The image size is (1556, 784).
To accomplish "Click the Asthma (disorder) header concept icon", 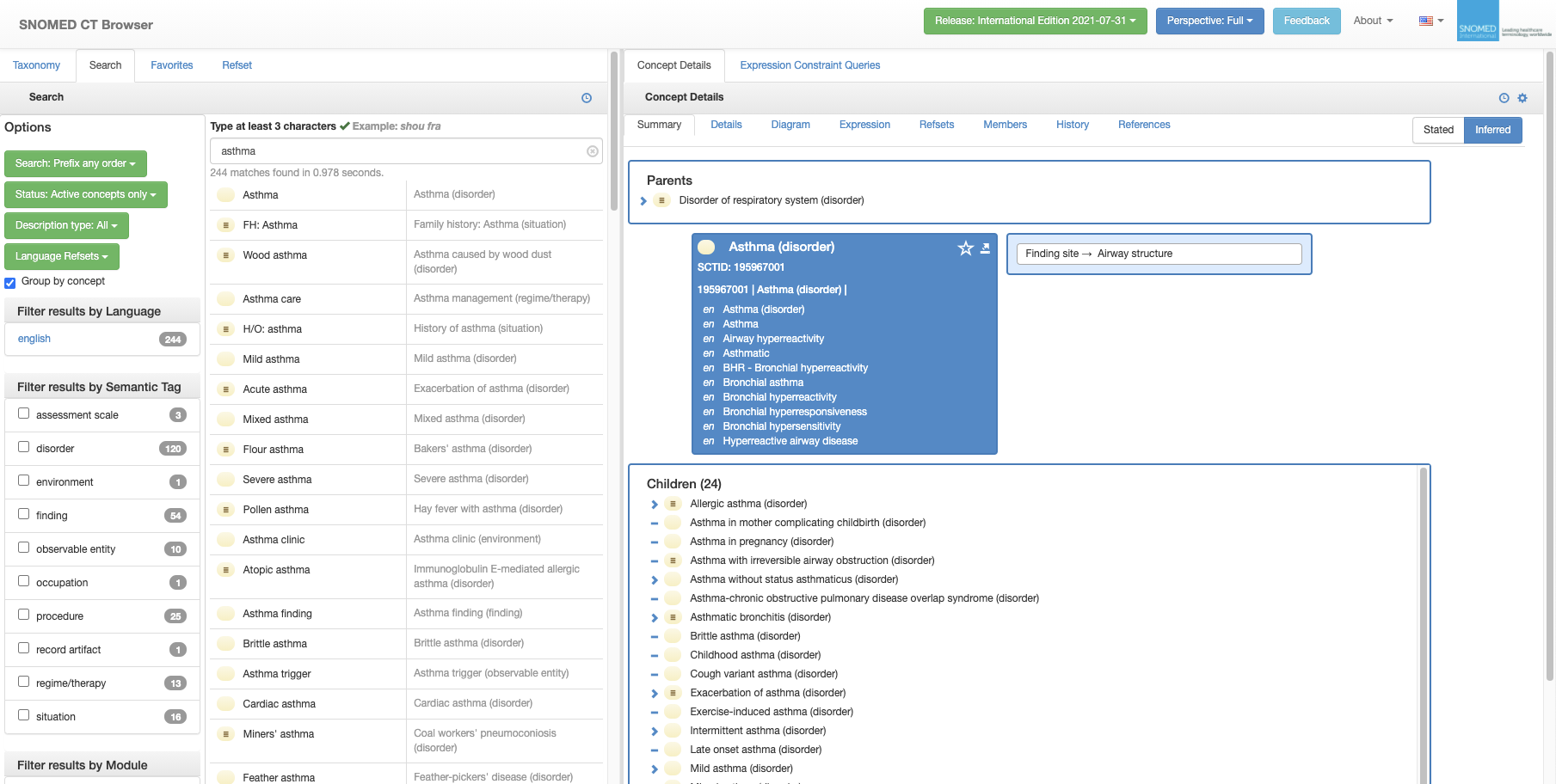I will [706, 247].
